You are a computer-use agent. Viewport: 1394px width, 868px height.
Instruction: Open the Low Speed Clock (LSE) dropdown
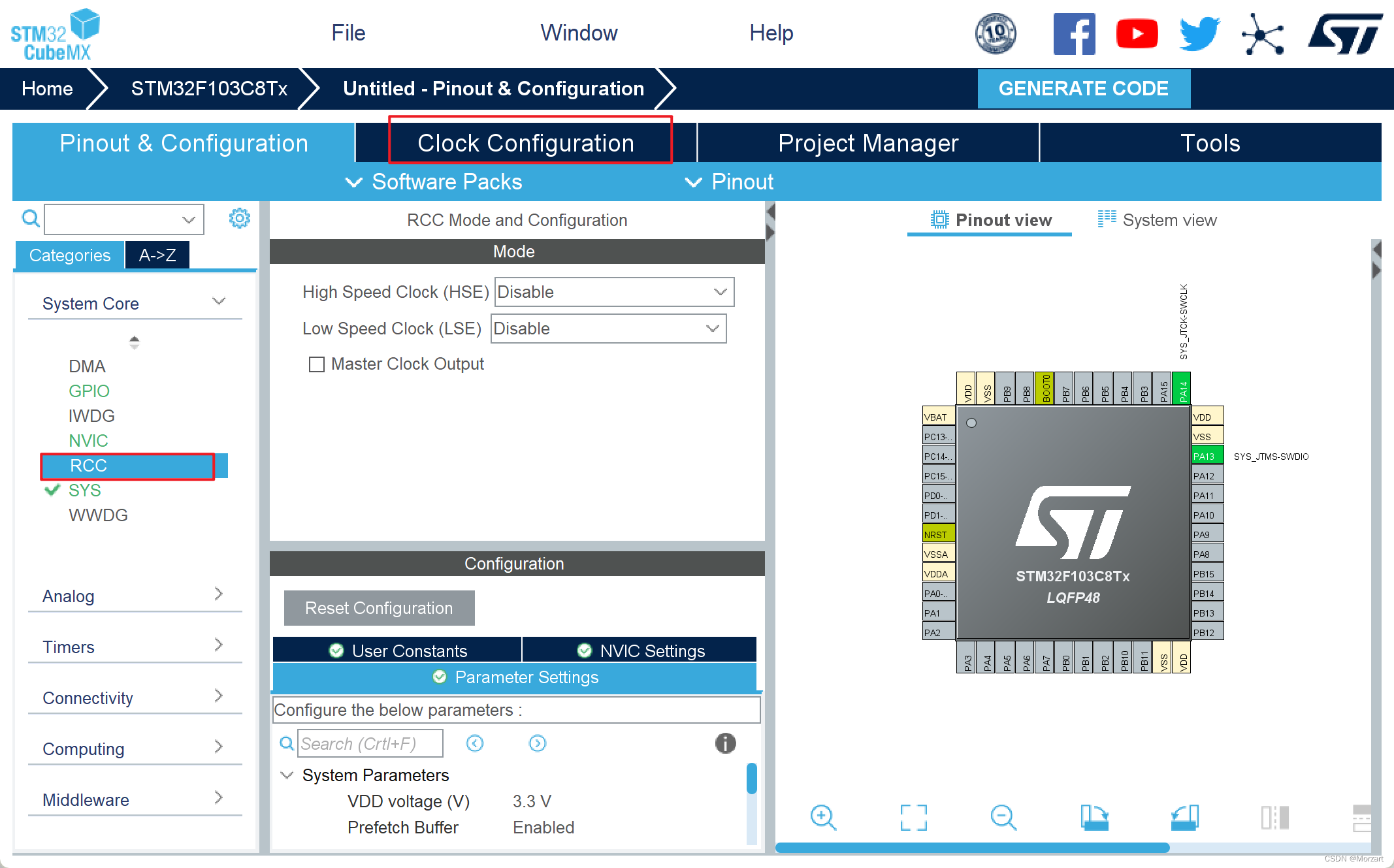pos(608,329)
